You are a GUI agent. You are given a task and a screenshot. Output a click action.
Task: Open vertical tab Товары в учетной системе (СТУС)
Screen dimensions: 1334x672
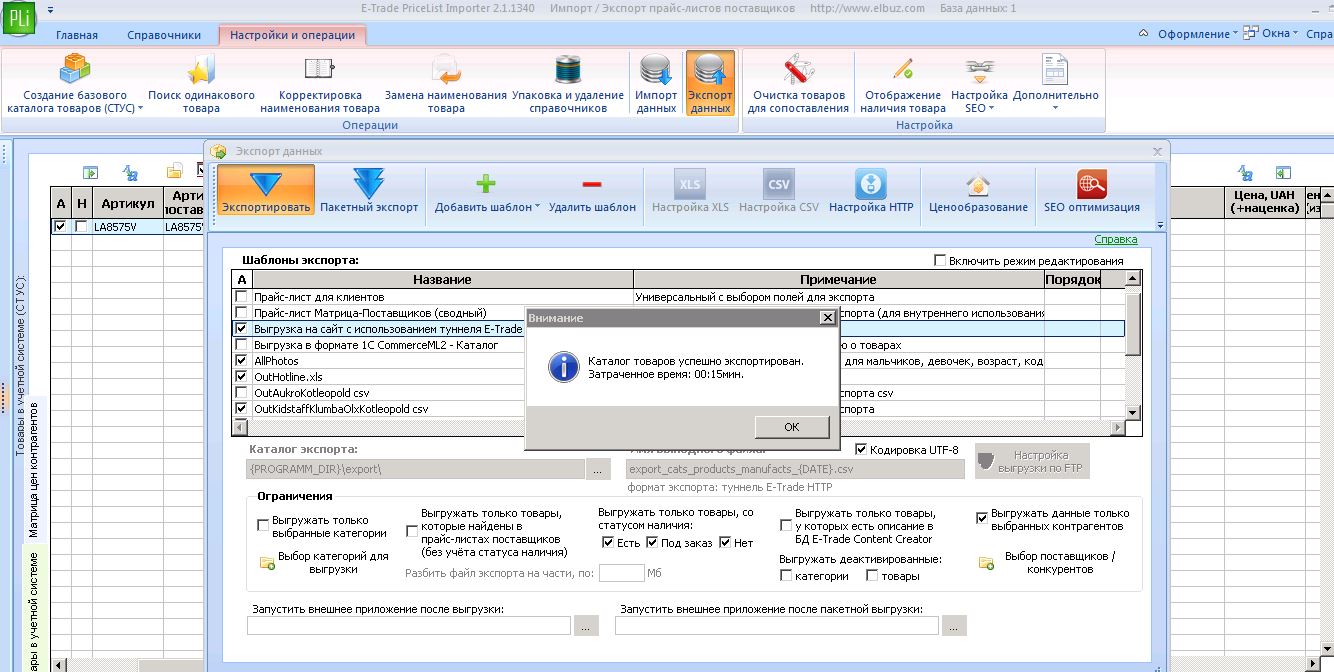pos(19,365)
